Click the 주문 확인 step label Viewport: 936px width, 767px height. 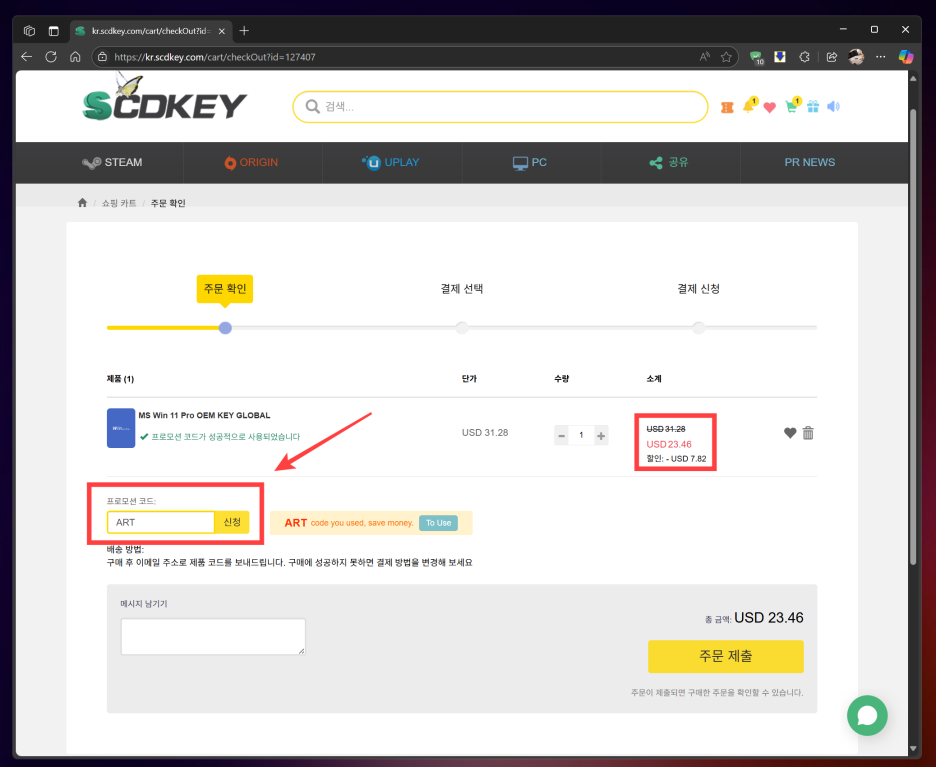[224, 289]
